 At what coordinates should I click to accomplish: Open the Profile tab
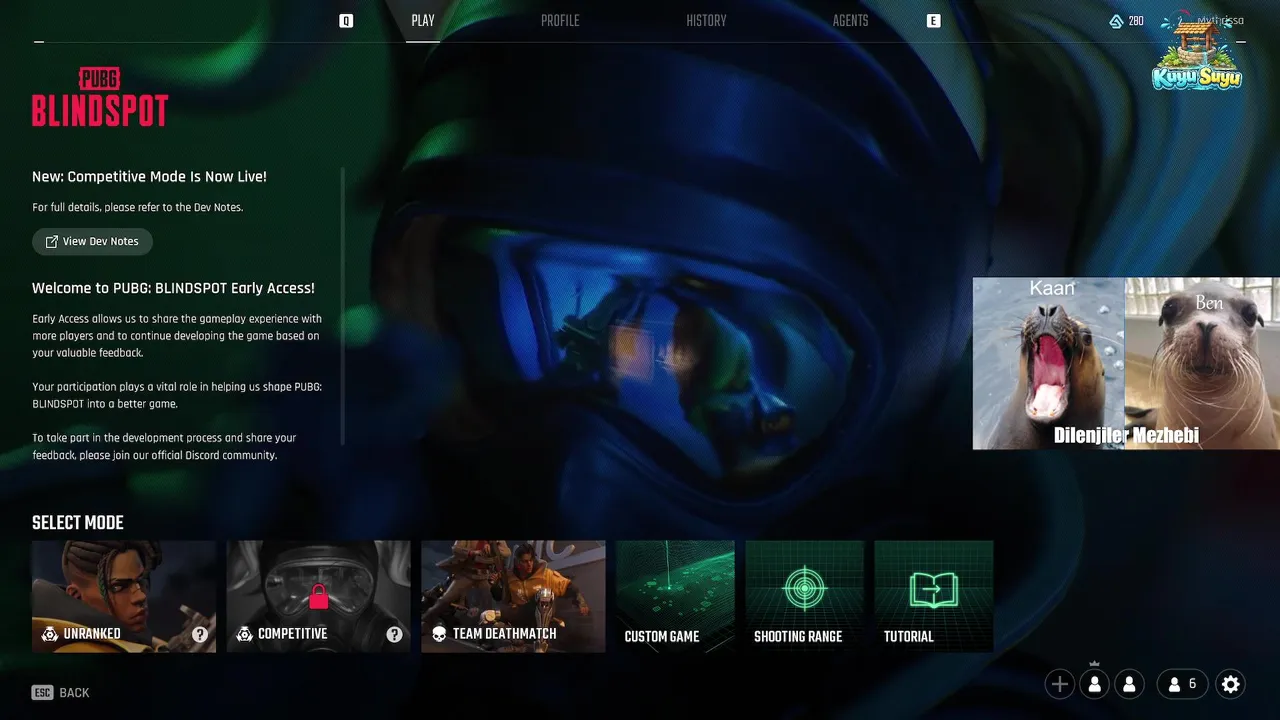click(x=560, y=21)
